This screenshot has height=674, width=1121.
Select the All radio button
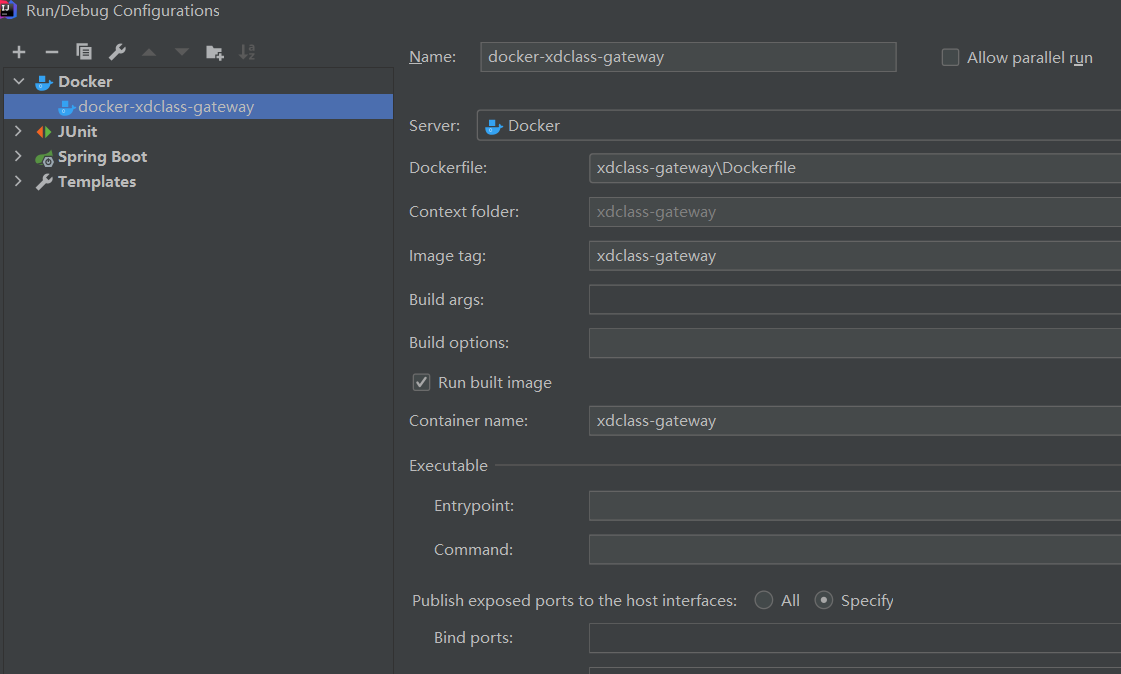click(764, 601)
